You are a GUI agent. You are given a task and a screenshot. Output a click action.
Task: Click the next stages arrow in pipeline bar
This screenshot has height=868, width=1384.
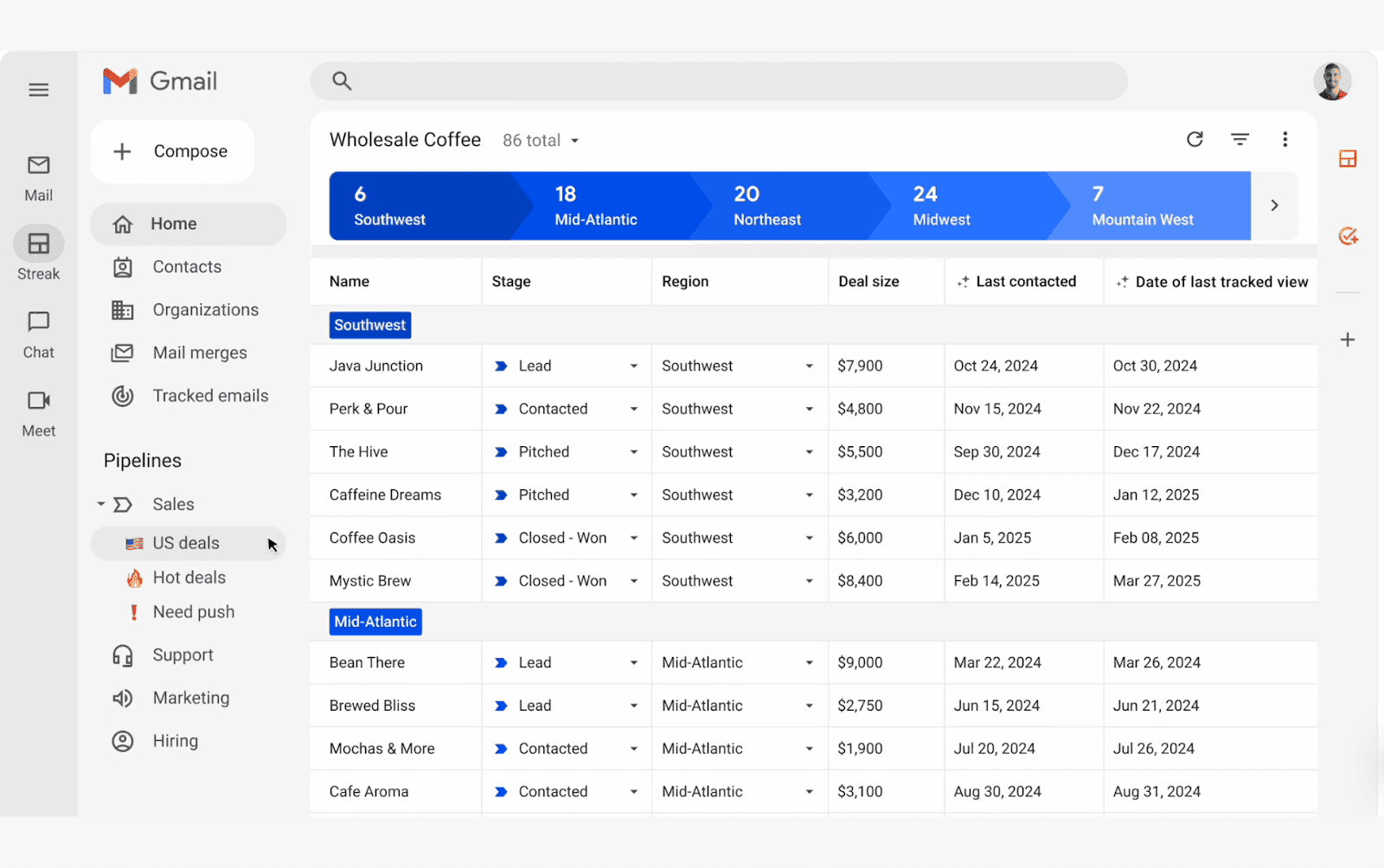[x=1273, y=206]
